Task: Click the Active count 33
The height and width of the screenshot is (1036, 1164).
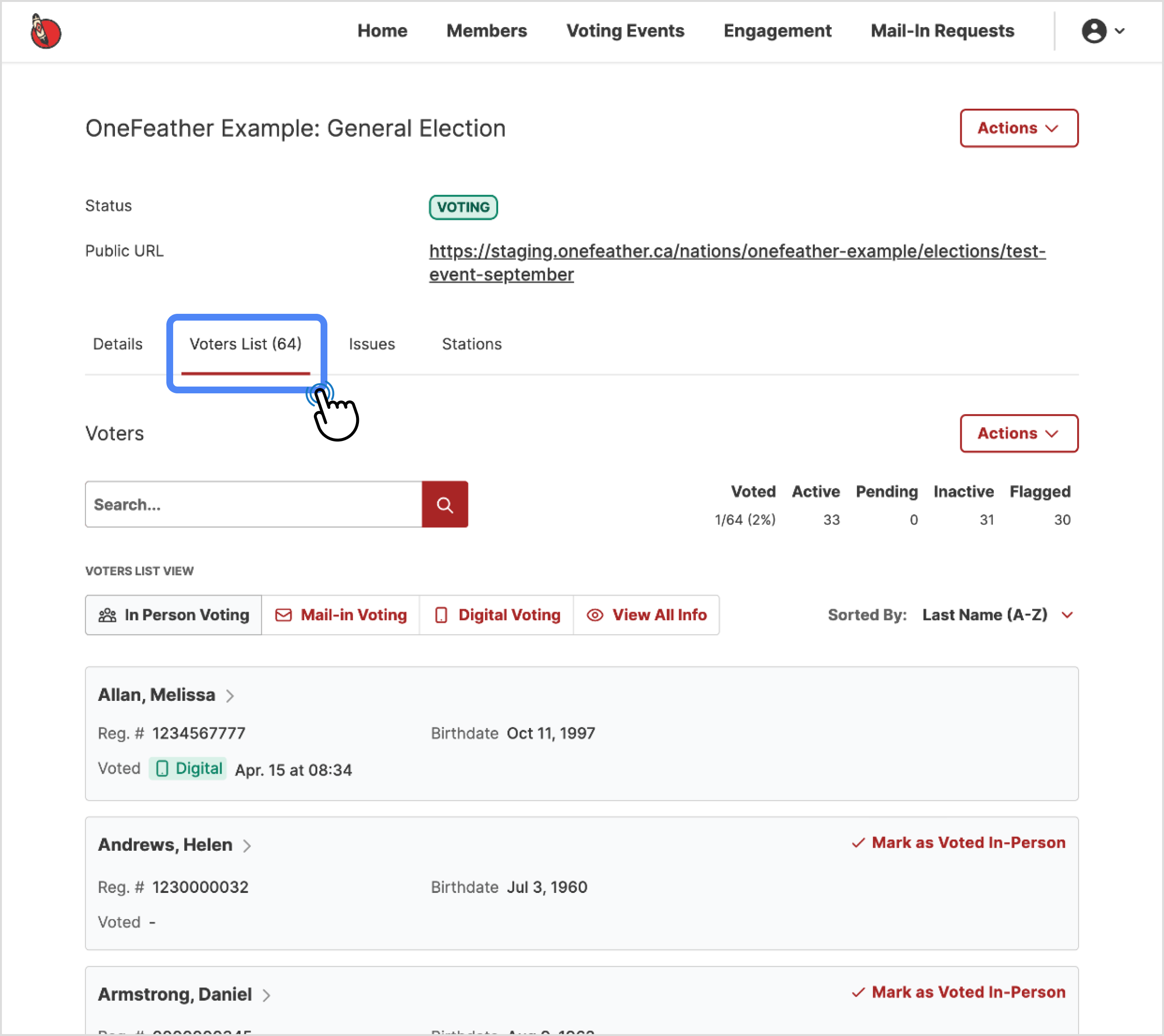Action: click(831, 520)
